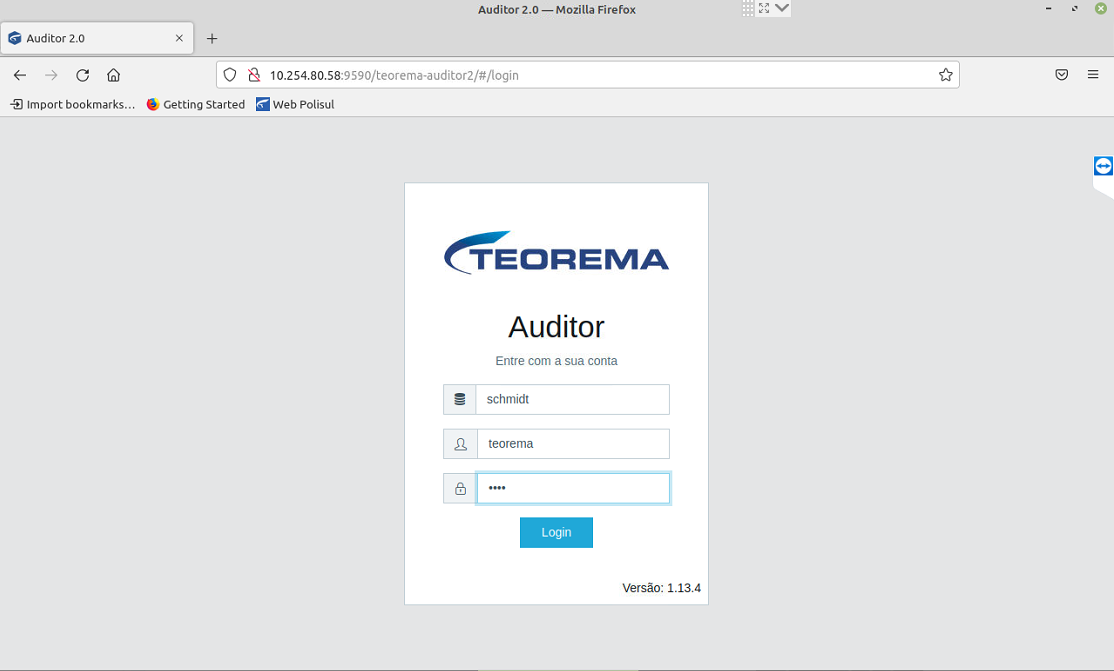Open the Firefox application menu
1114x671 pixels.
coord(1093,75)
